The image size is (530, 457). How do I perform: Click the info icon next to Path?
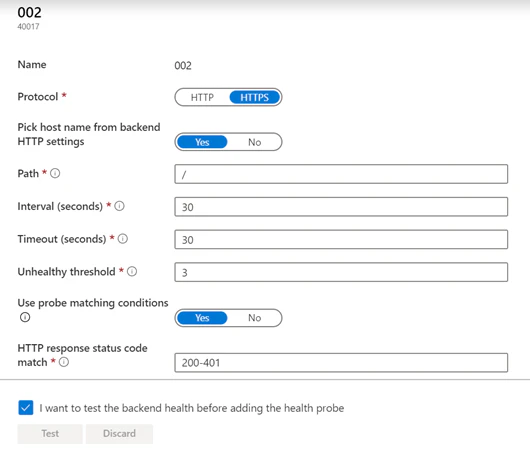55,173
